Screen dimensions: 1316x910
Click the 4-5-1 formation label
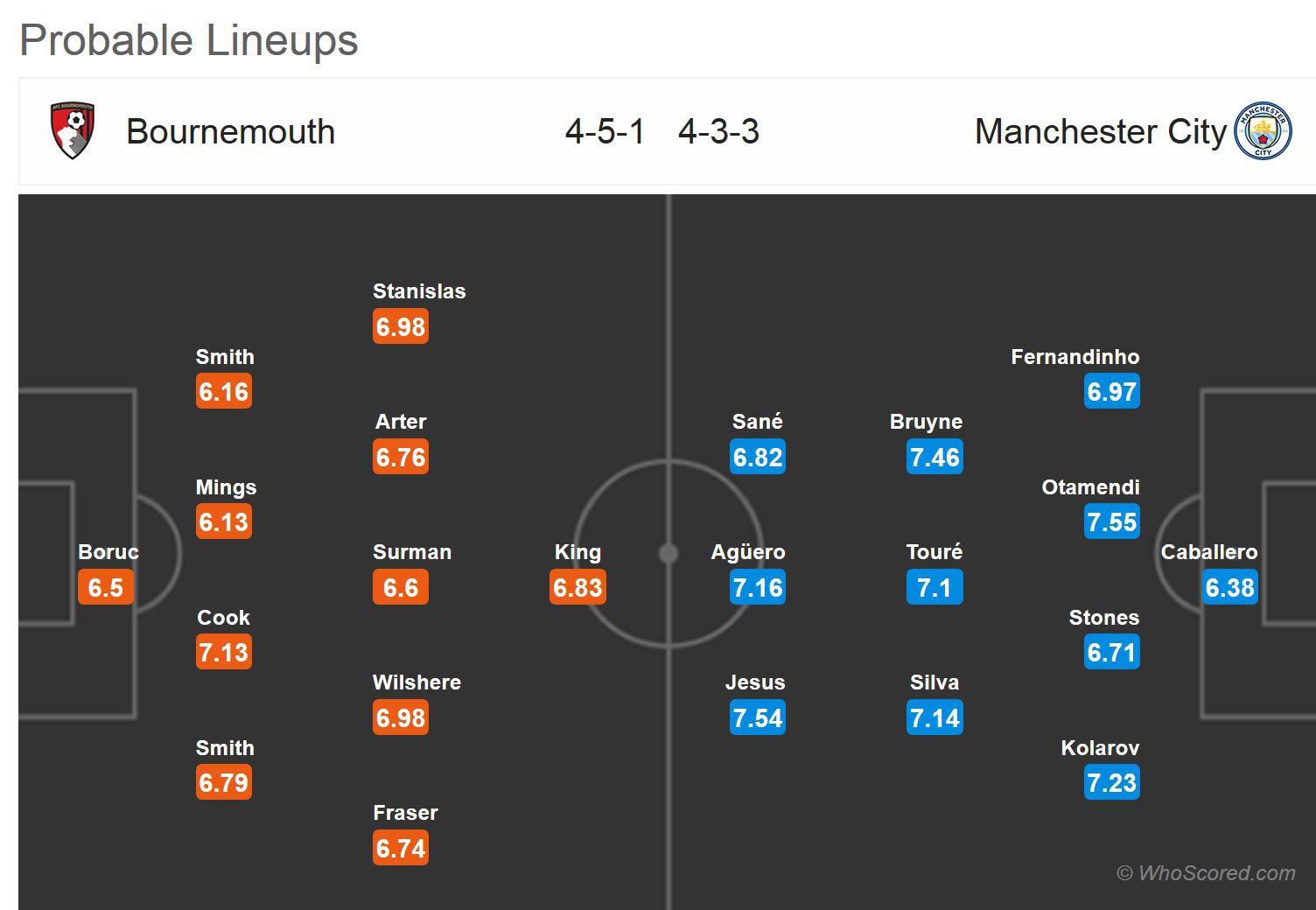[605, 132]
